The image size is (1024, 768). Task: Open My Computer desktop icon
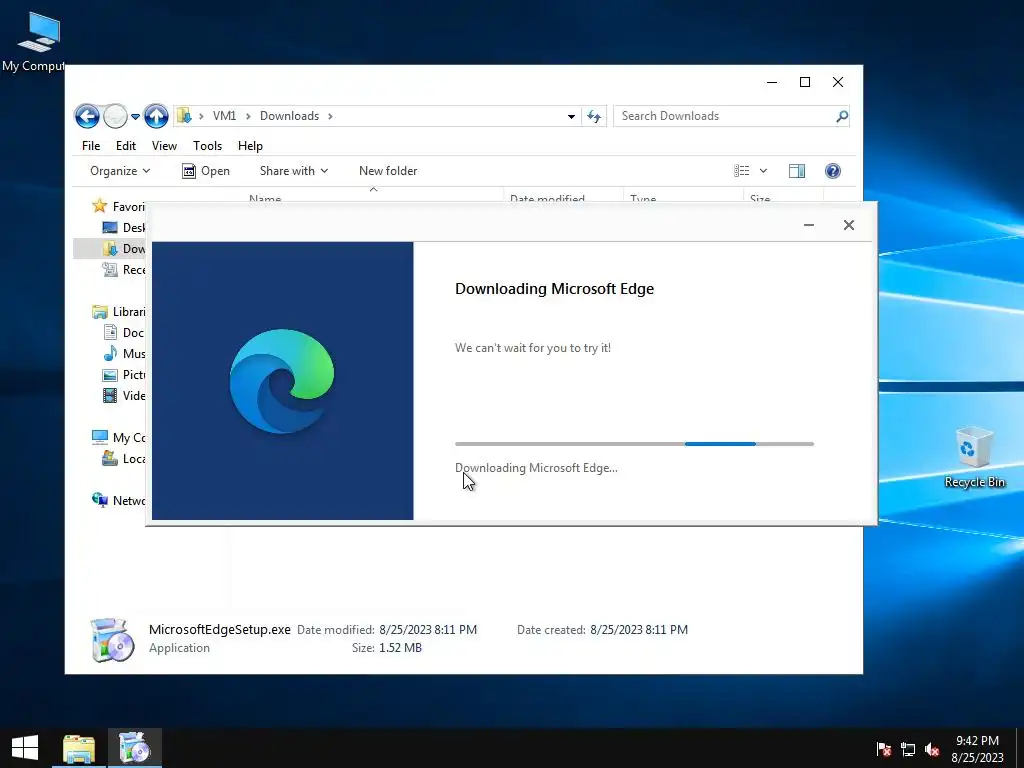(36, 41)
